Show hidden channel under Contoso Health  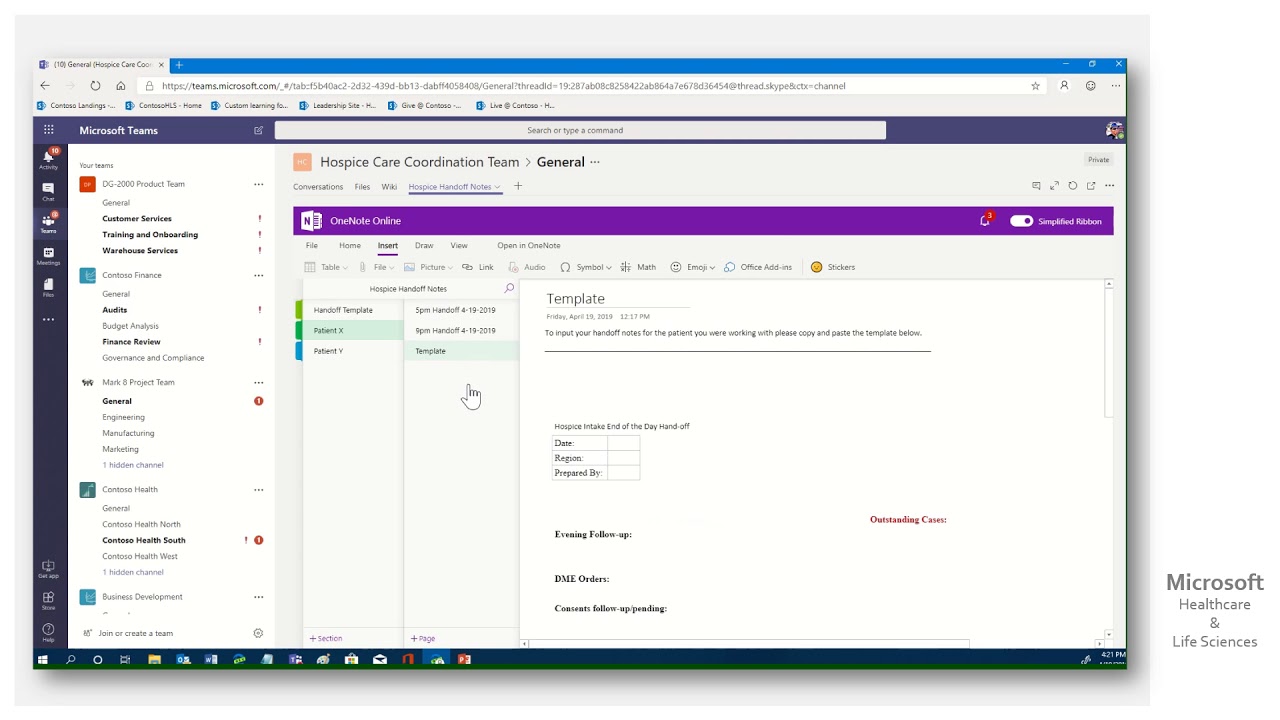pos(133,572)
